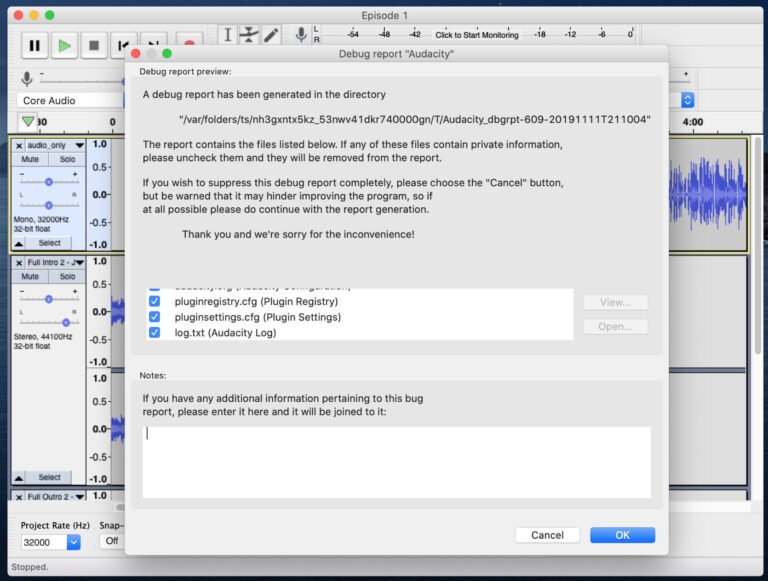This screenshot has height=581, width=768.
Task: Uncheck log.txt (Audacity Log)
Action: (154, 333)
